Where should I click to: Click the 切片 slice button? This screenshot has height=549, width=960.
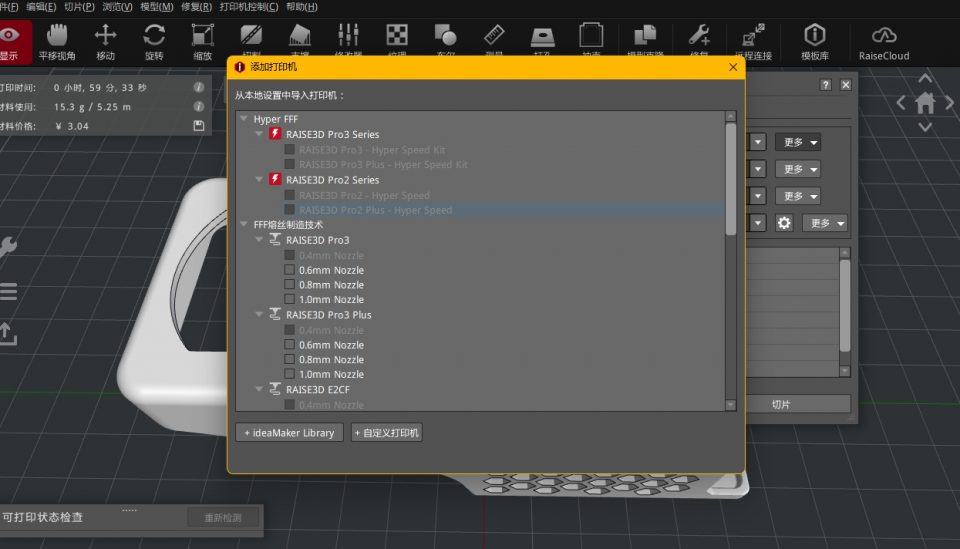tap(781, 404)
